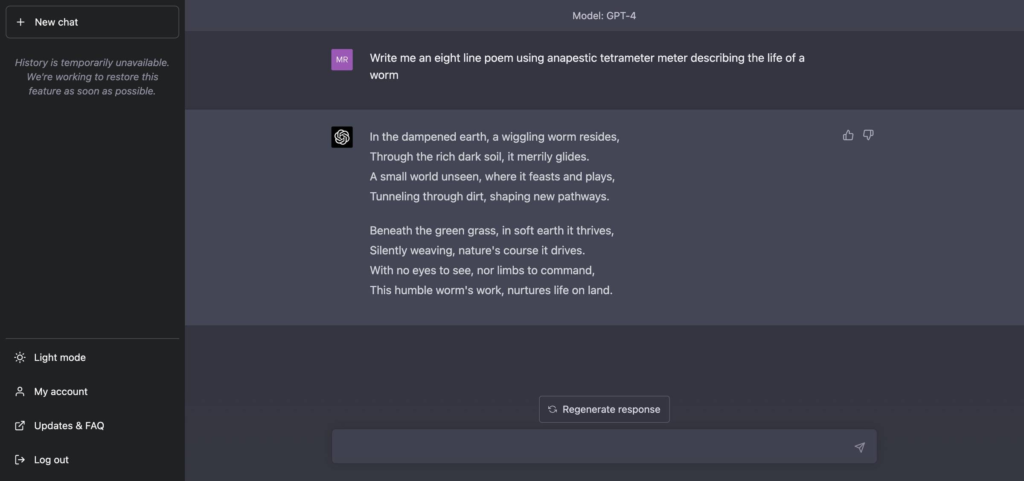The height and width of the screenshot is (481, 1024).
Task: Click the external link icon beside Updates & FAQ
Action: point(20,426)
